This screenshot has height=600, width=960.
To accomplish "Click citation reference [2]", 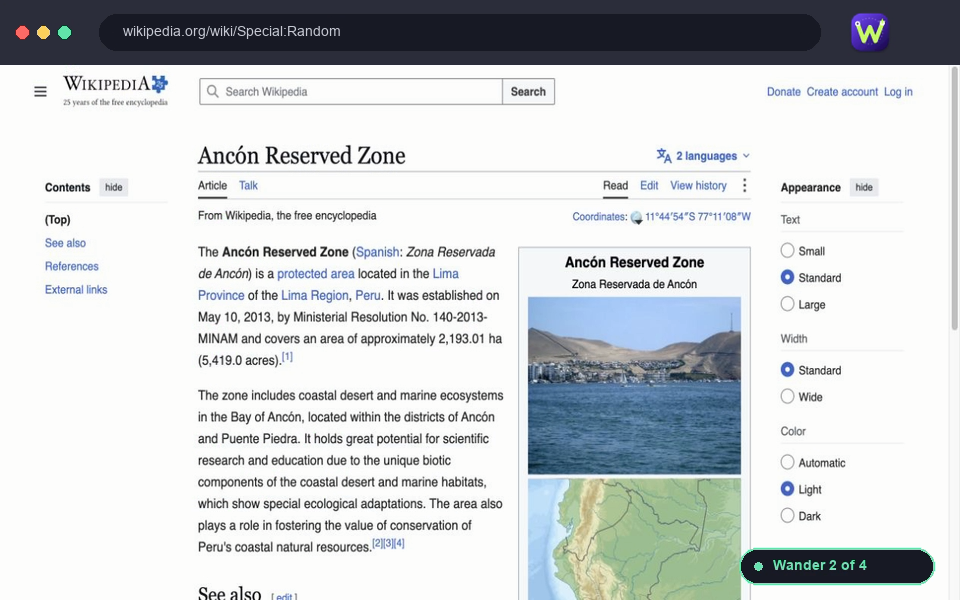I will [377, 543].
